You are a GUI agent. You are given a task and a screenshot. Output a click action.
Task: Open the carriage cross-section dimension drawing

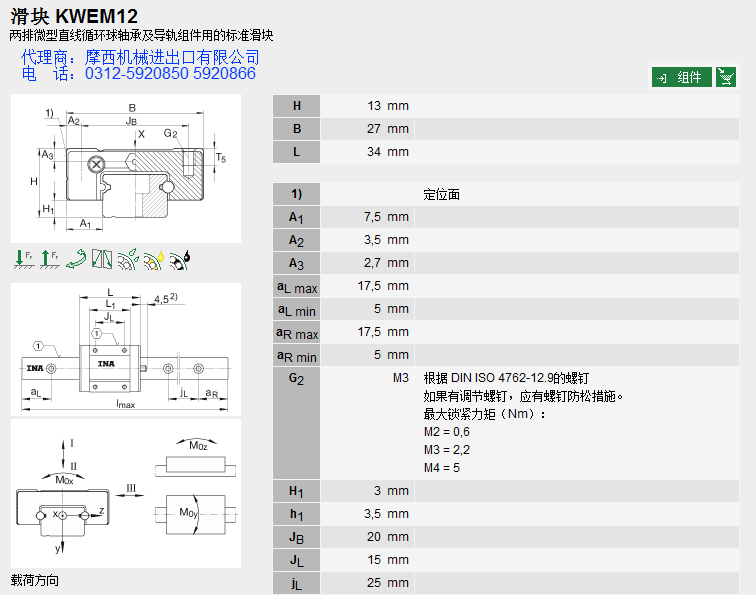(126, 167)
